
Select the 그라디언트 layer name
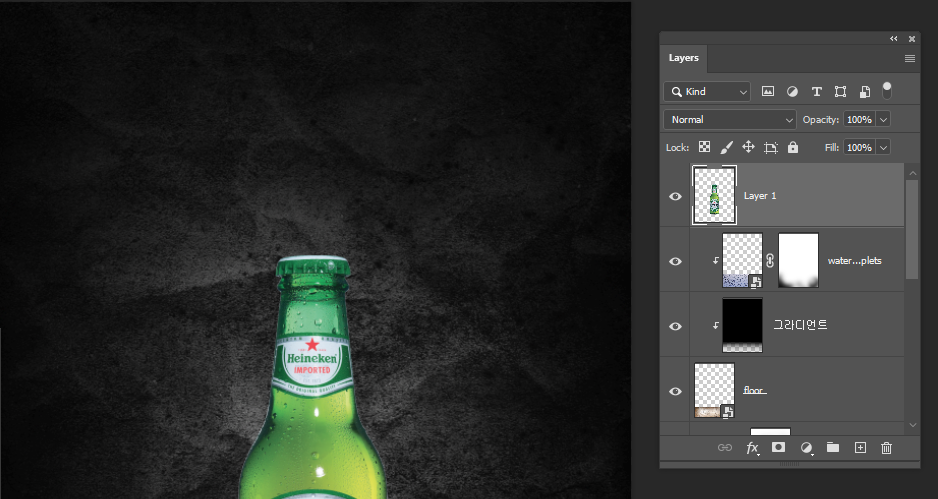[x=800, y=325]
